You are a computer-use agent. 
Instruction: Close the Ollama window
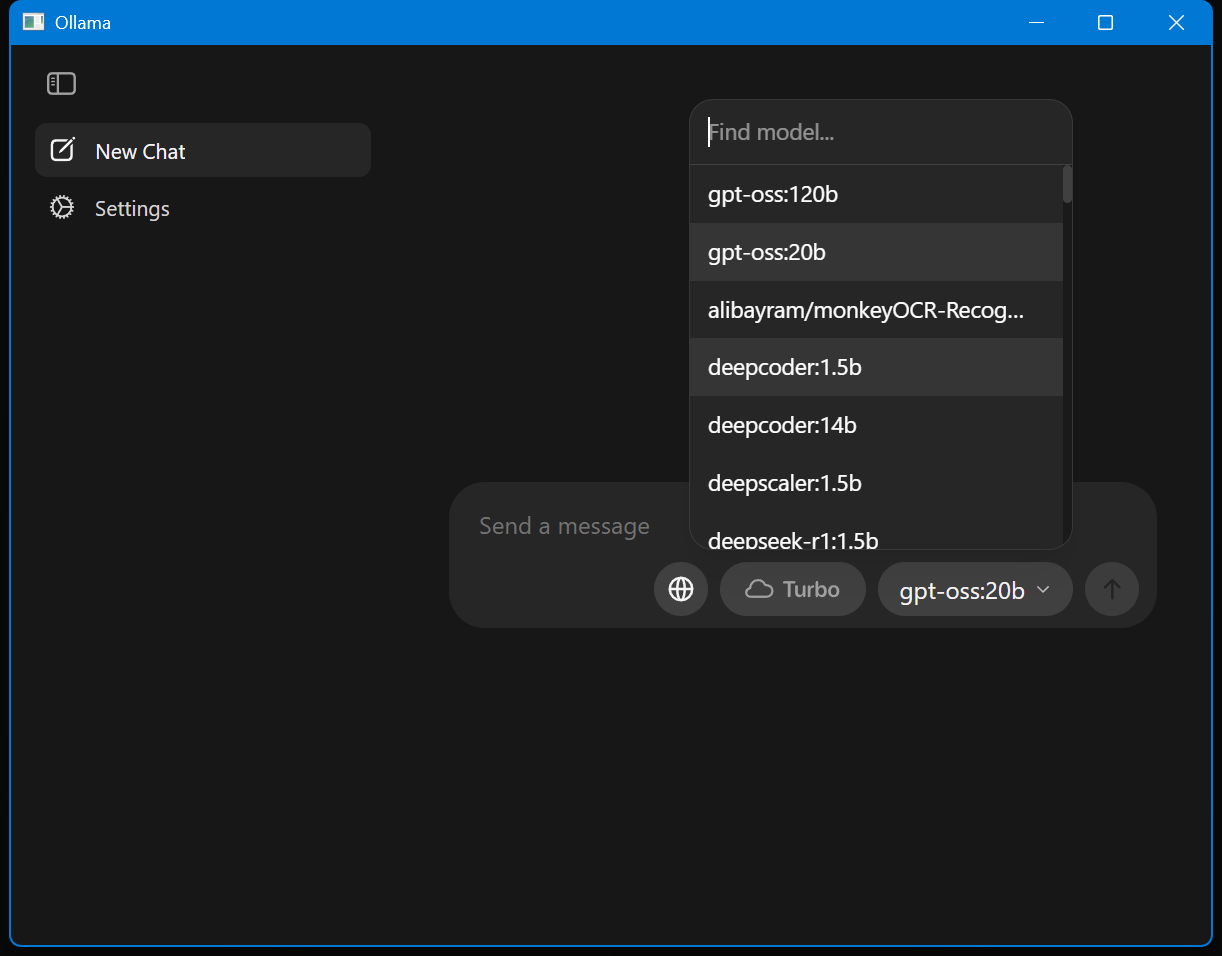tap(1176, 22)
